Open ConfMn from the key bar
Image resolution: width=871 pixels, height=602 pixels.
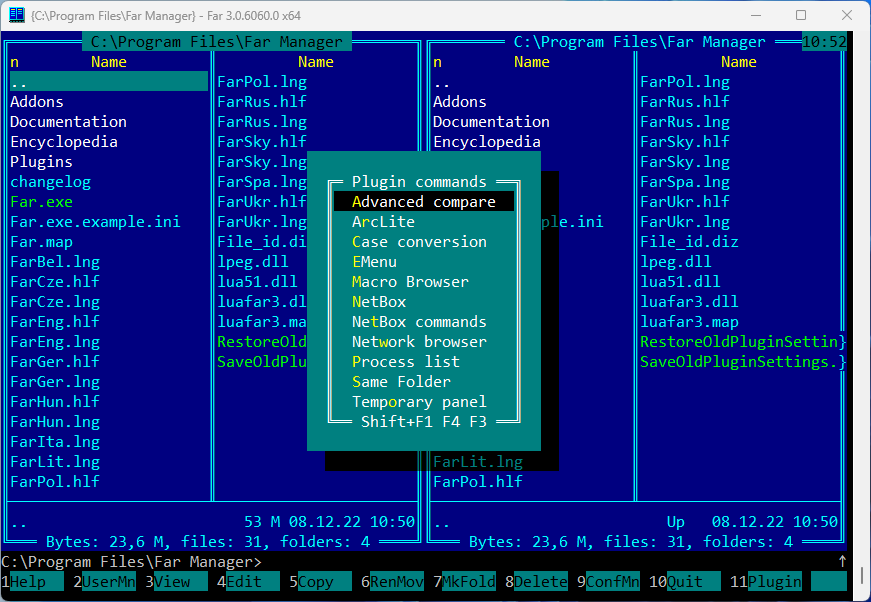613,581
